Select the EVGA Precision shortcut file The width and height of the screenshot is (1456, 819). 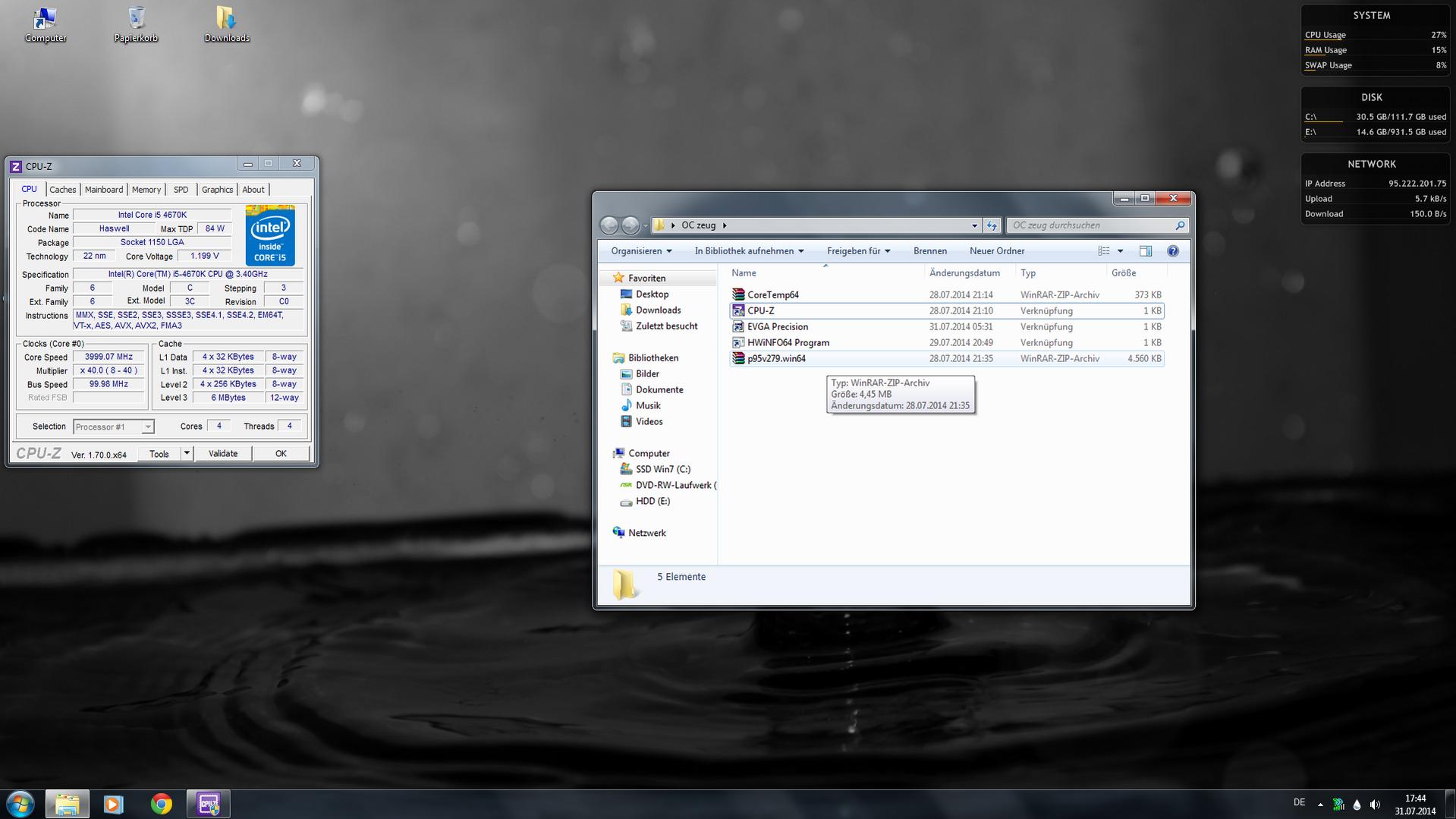click(946, 326)
